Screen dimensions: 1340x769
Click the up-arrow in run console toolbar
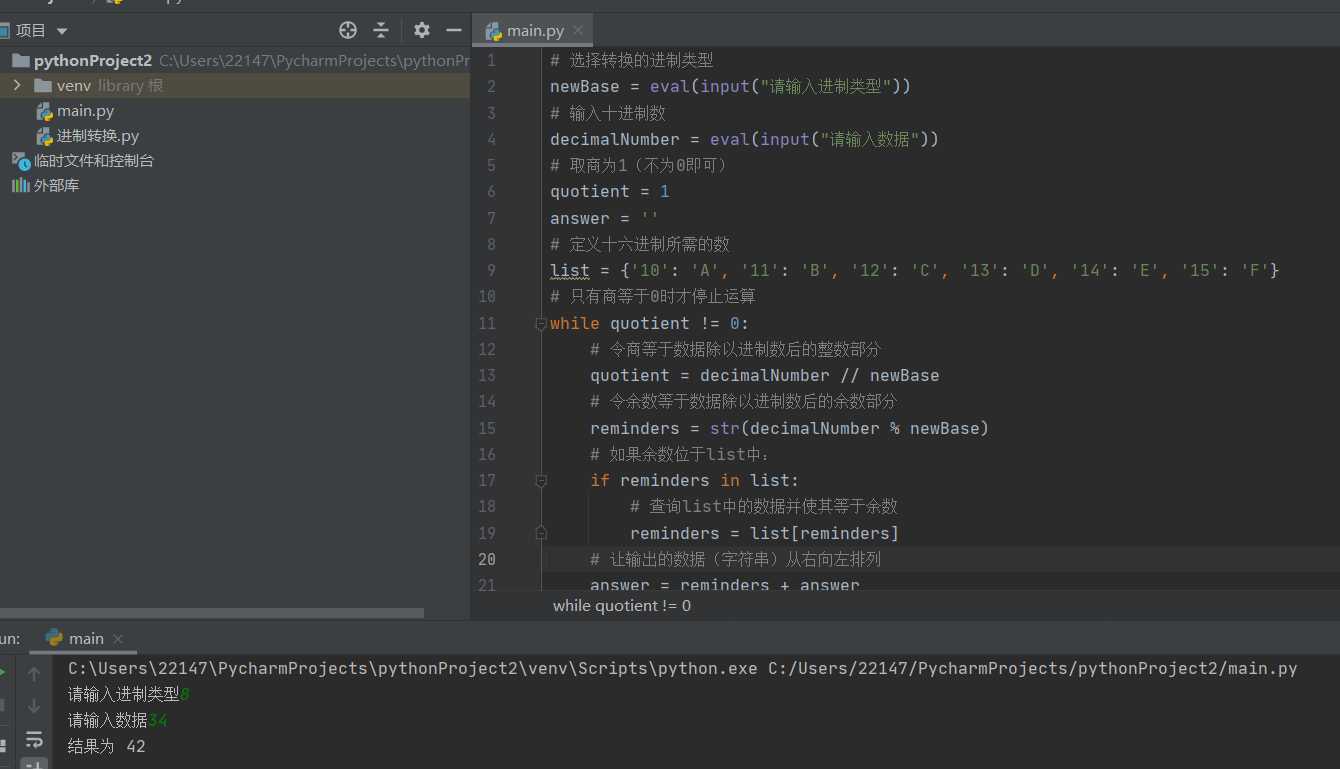pyautogui.click(x=34, y=674)
